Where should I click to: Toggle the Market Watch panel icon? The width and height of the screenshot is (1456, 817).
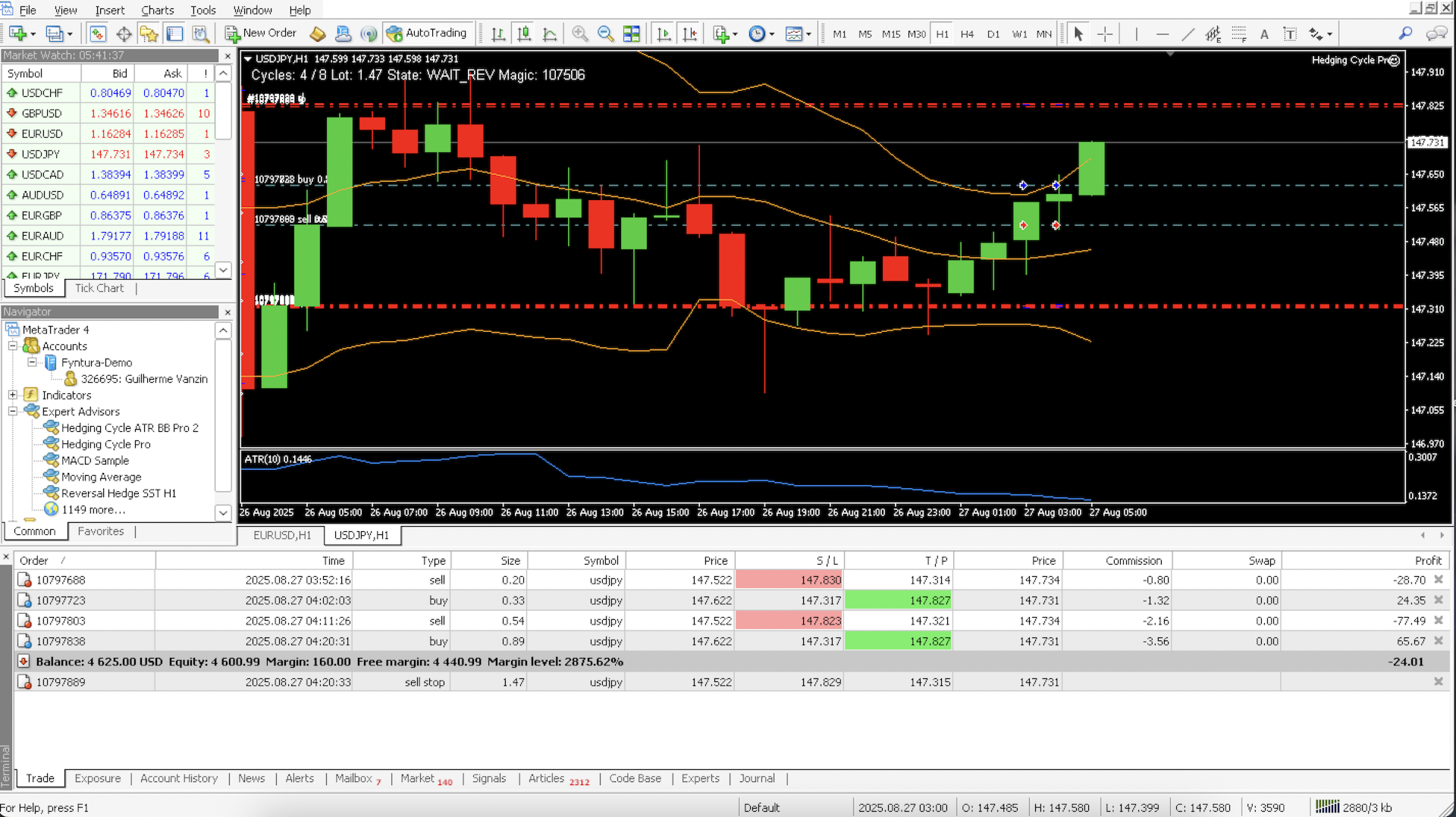pos(97,33)
